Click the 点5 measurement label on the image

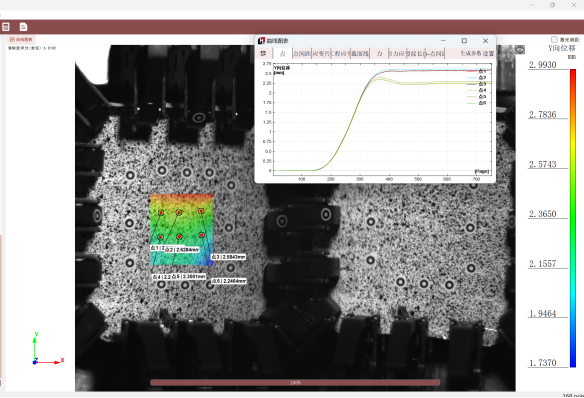(188, 276)
